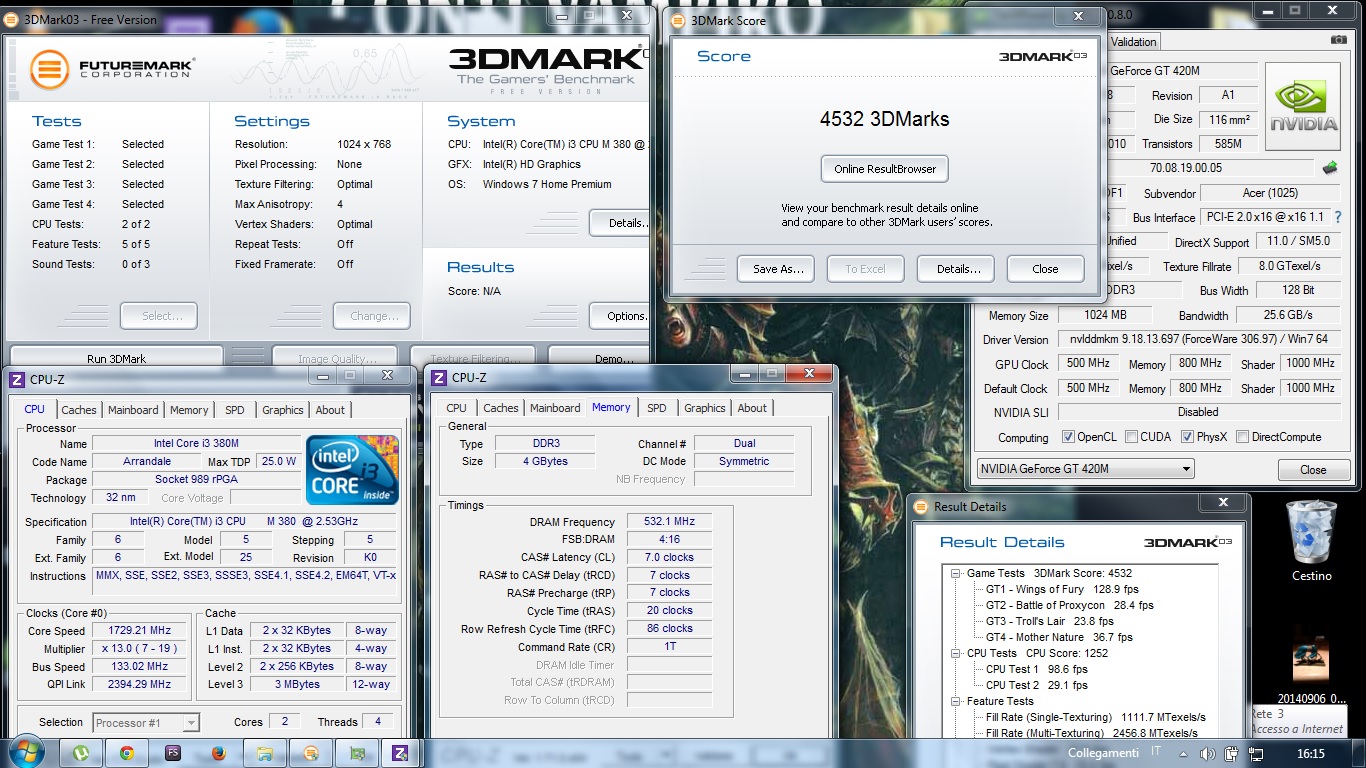Toggle CUDA checkbox in GPU-Z
The width and height of the screenshot is (1366, 768).
[x=1131, y=437]
